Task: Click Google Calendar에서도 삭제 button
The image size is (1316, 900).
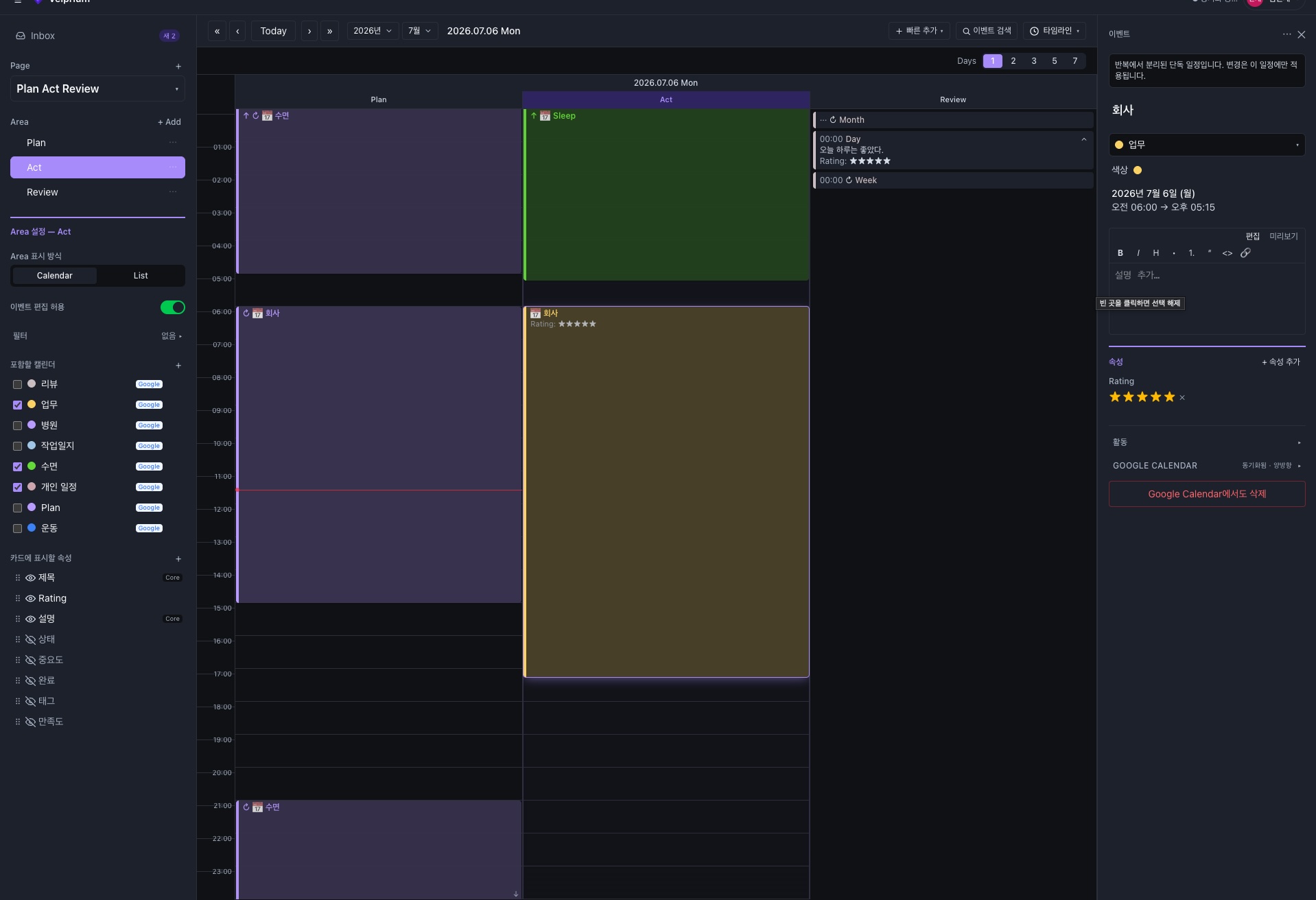Action: pyautogui.click(x=1206, y=494)
